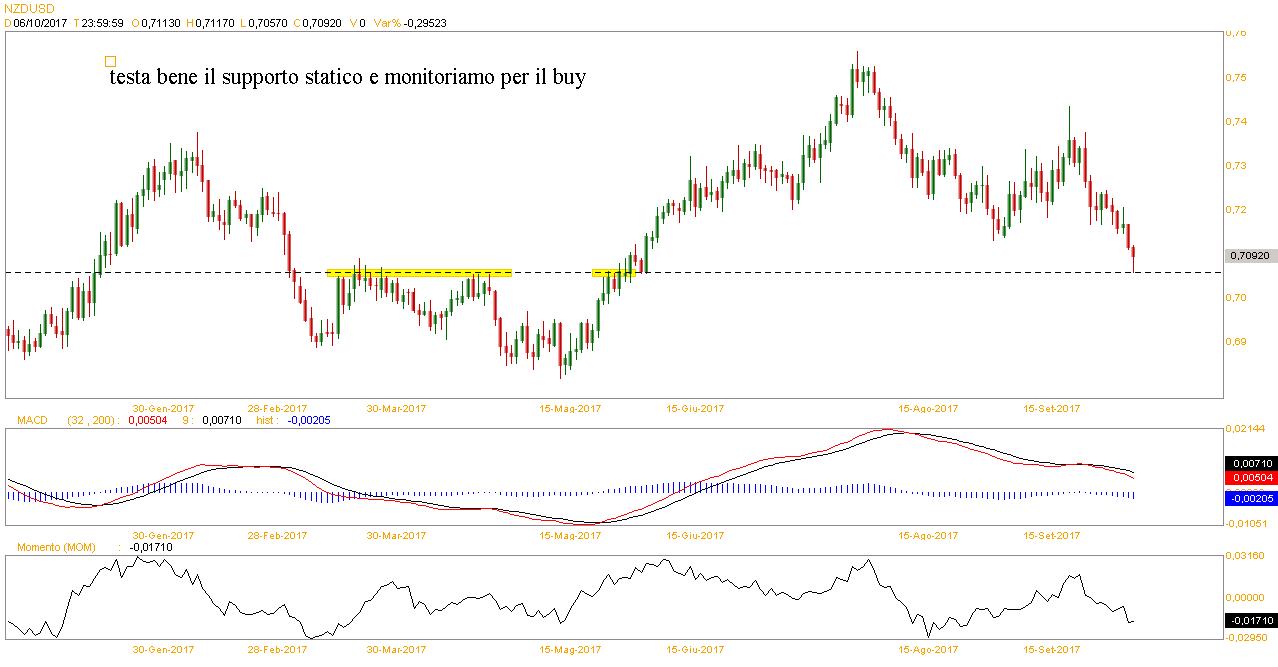1278x667 pixels.
Task: Select the 'testa bene il supporto statico' text annotation
Action: pos(347,78)
